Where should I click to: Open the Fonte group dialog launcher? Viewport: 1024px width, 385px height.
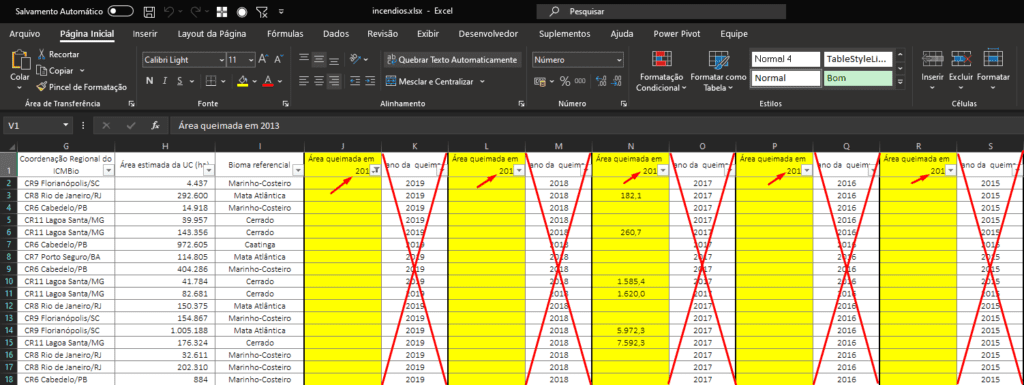285,104
